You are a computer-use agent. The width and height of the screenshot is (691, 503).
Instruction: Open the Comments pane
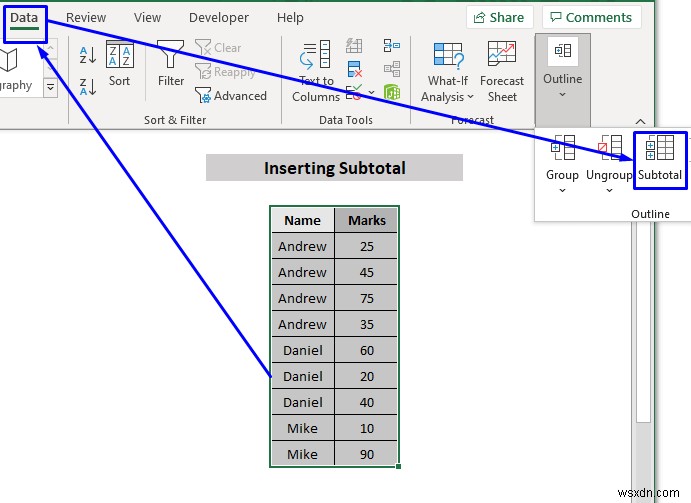pyautogui.click(x=591, y=17)
